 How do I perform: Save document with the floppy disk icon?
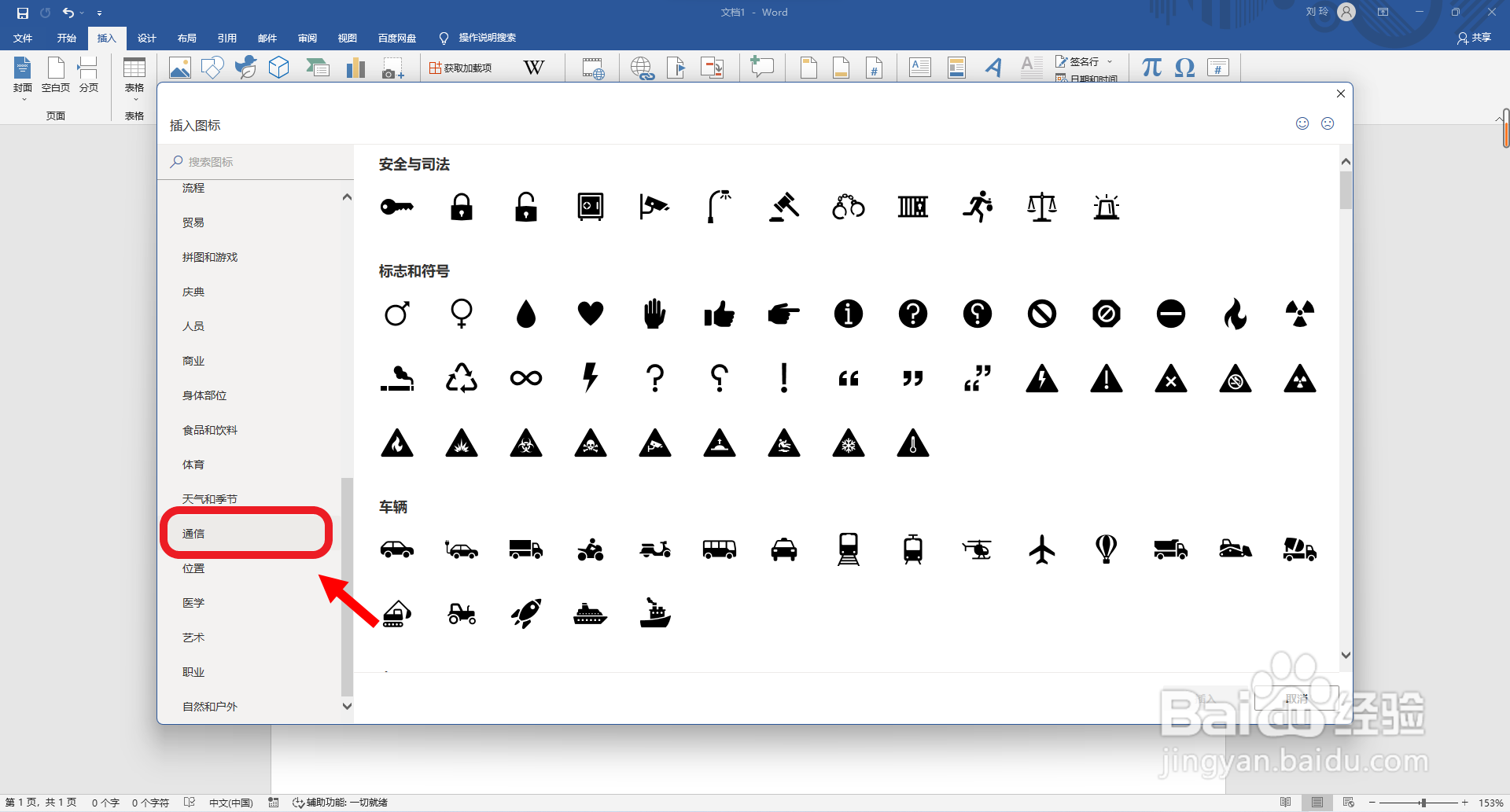(23, 13)
